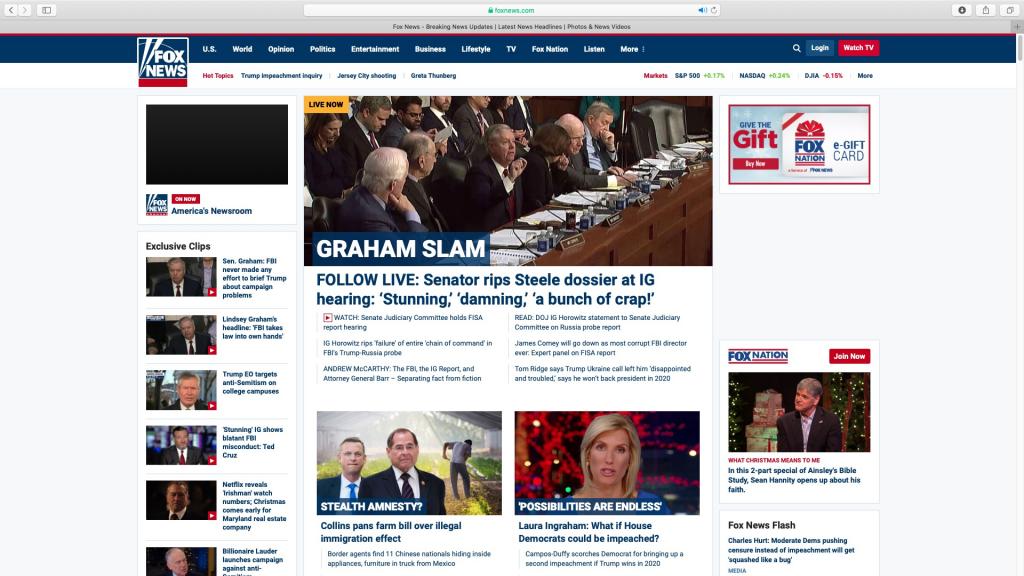Open the Laura Ingraham story image
The image size is (1024, 576).
[x=607, y=463]
